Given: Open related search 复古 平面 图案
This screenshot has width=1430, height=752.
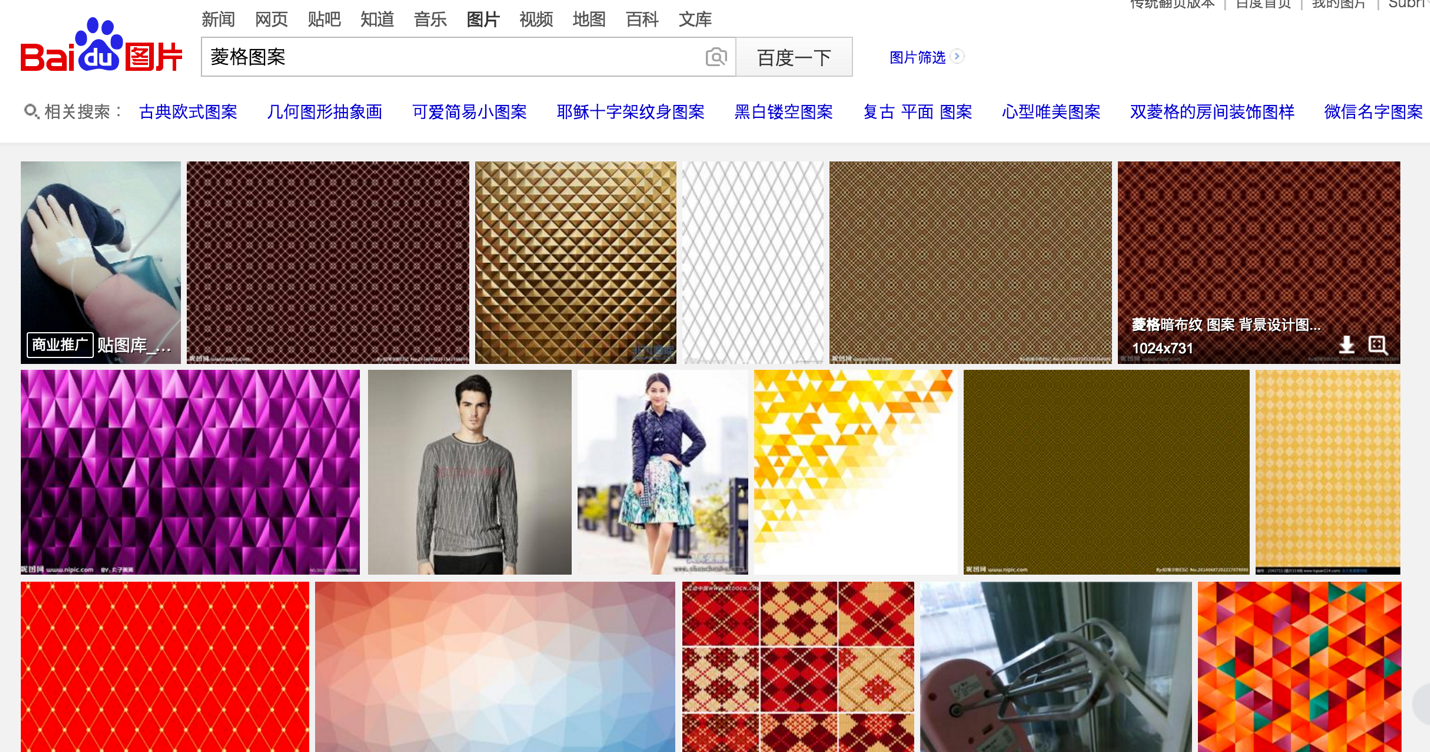Looking at the screenshot, I should click(x=918, y=112).
